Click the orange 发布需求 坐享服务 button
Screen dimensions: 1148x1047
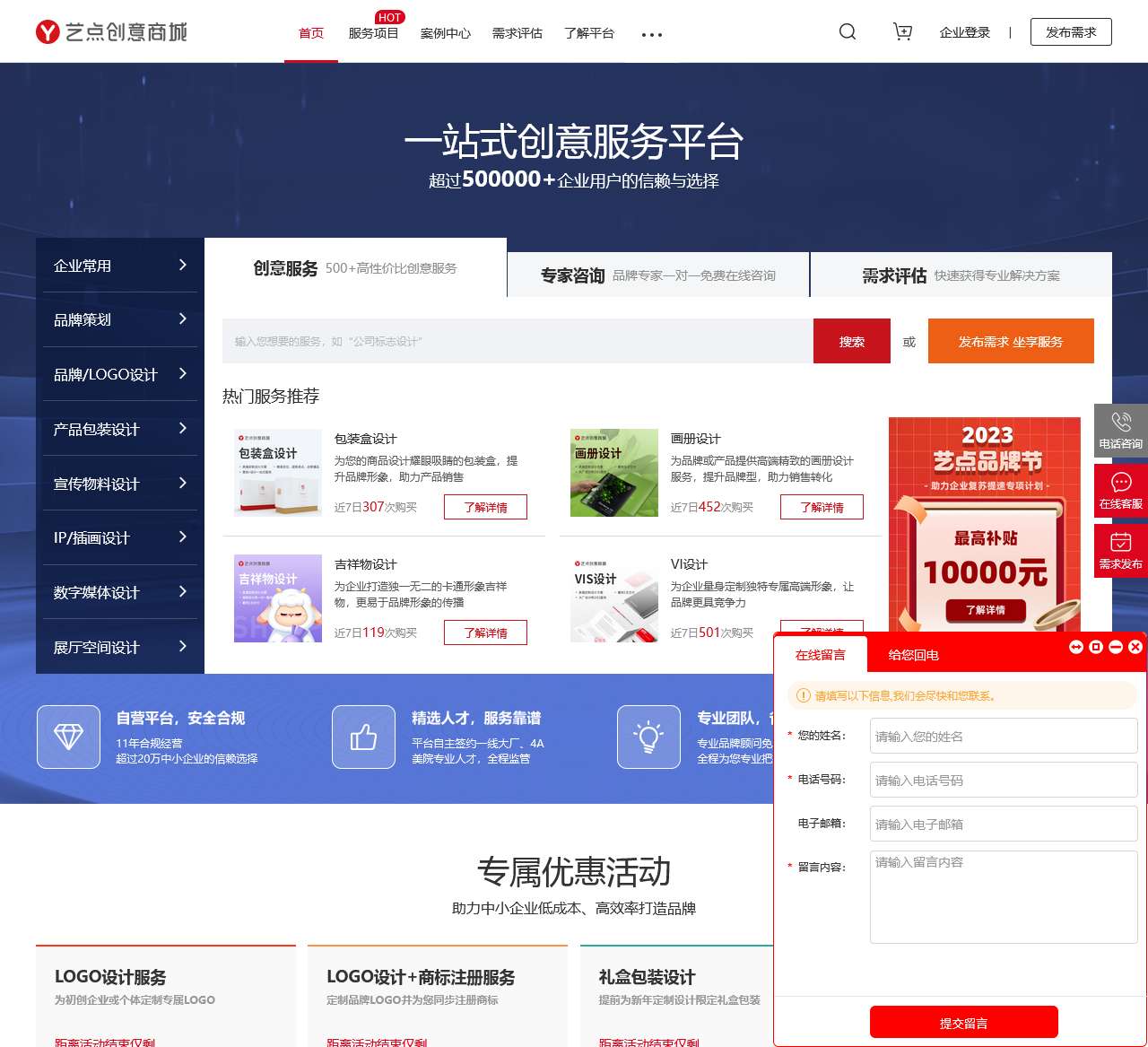[1011, 341]
